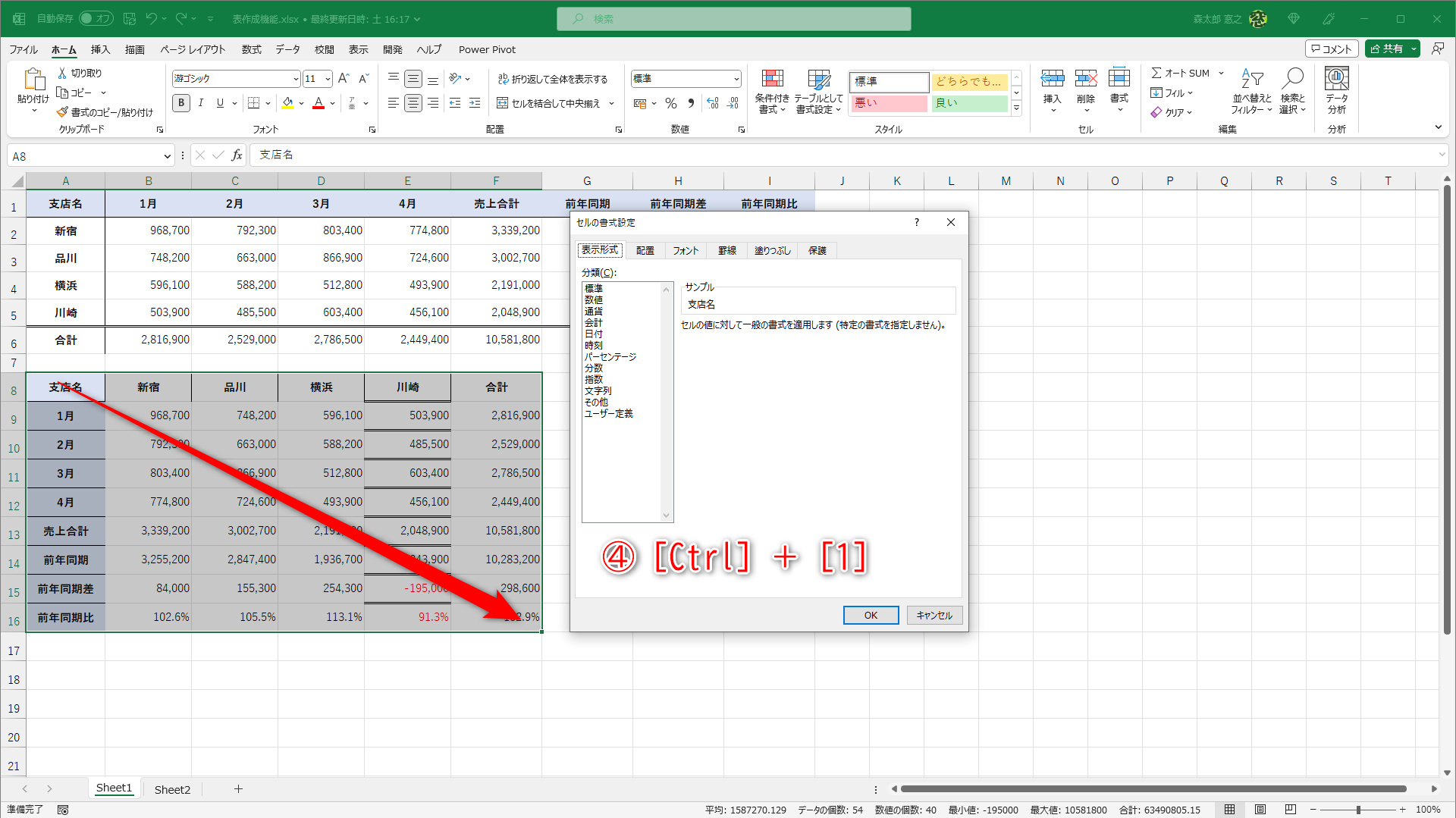Switch to the Sheet2 tab
1456x818 pixels.
172,789
